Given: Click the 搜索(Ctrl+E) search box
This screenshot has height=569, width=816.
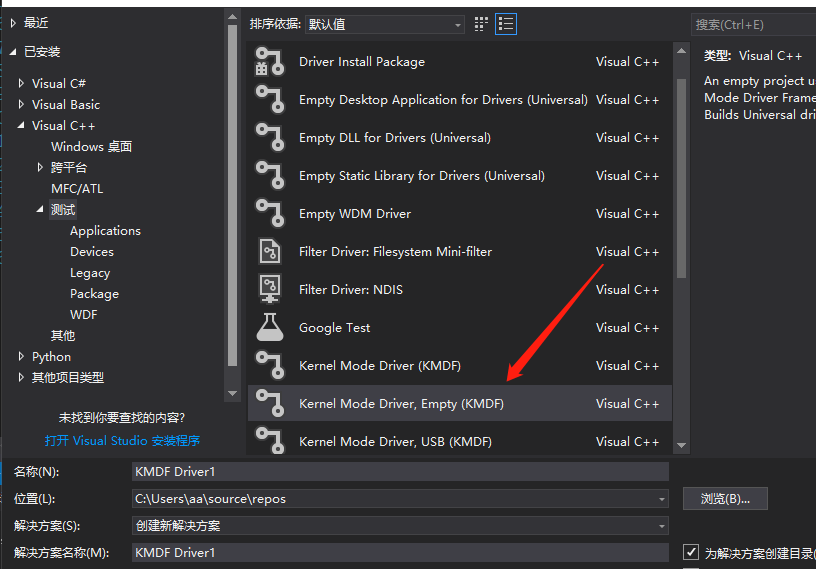Looking at the screenshot, I should click(x=753, y=24).
